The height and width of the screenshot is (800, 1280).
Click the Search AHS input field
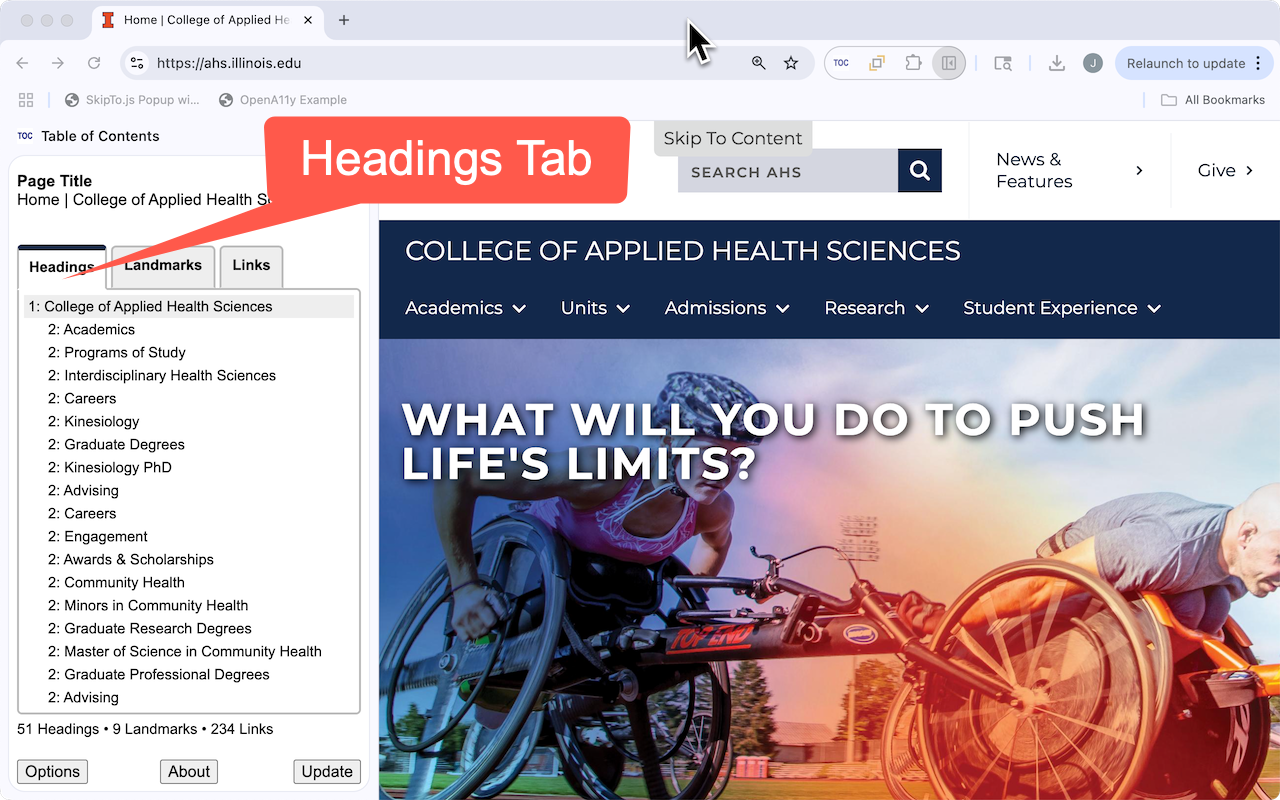[788, 171]
